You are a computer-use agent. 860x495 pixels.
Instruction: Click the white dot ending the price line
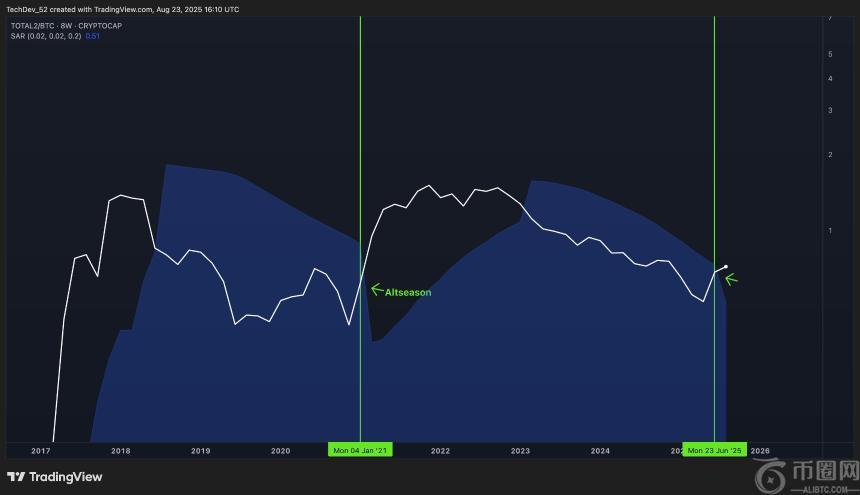(x=726, y=267)
